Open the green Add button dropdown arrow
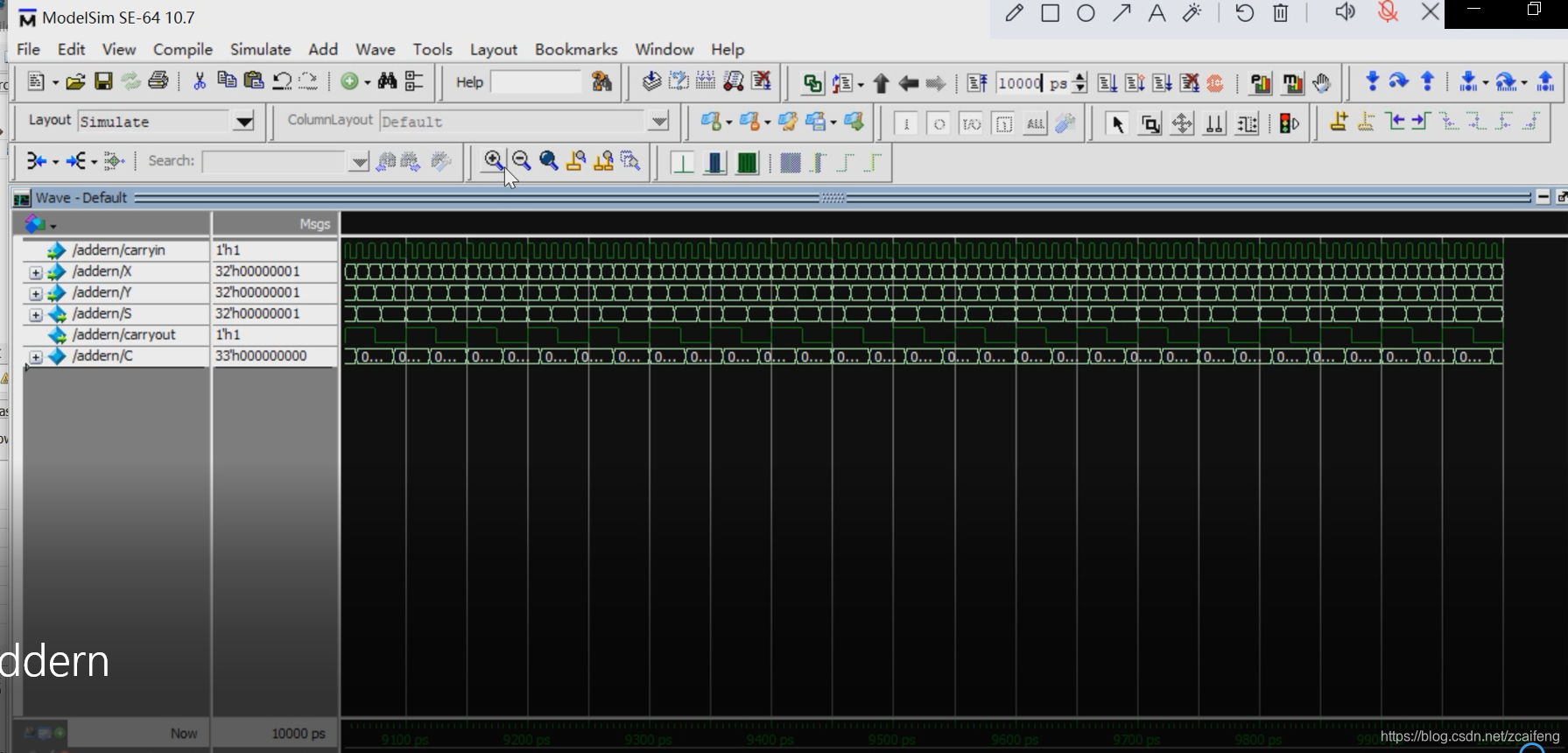 367,82
